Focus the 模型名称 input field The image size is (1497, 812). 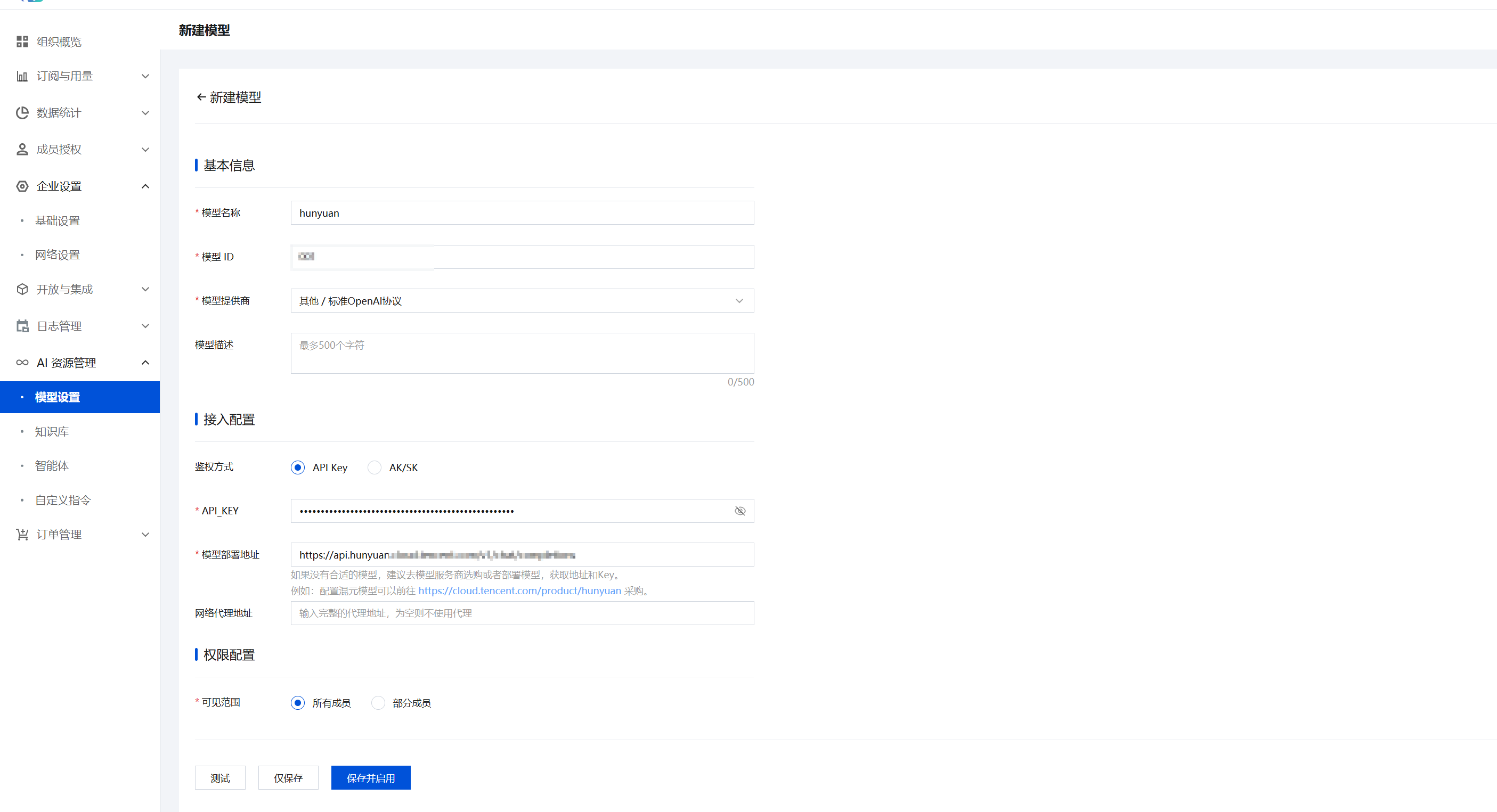(x=522, y=213)
